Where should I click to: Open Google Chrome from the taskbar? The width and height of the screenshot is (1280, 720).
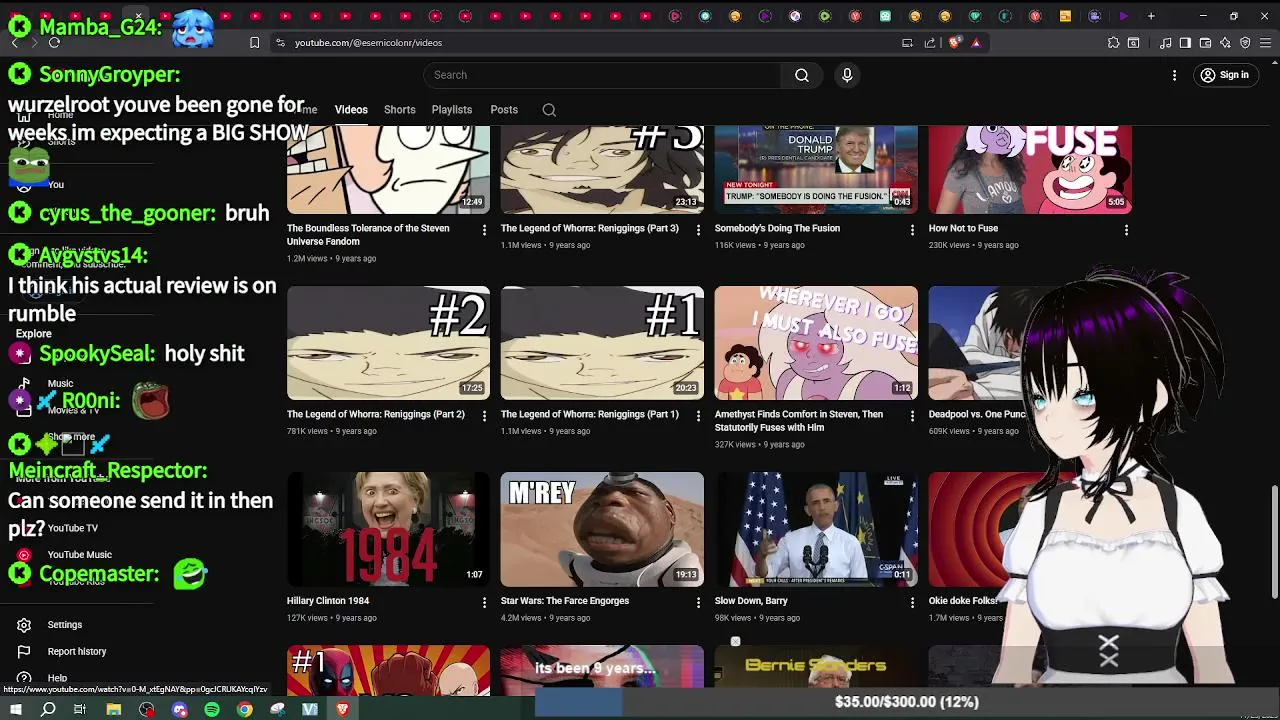tap(245, 709)
